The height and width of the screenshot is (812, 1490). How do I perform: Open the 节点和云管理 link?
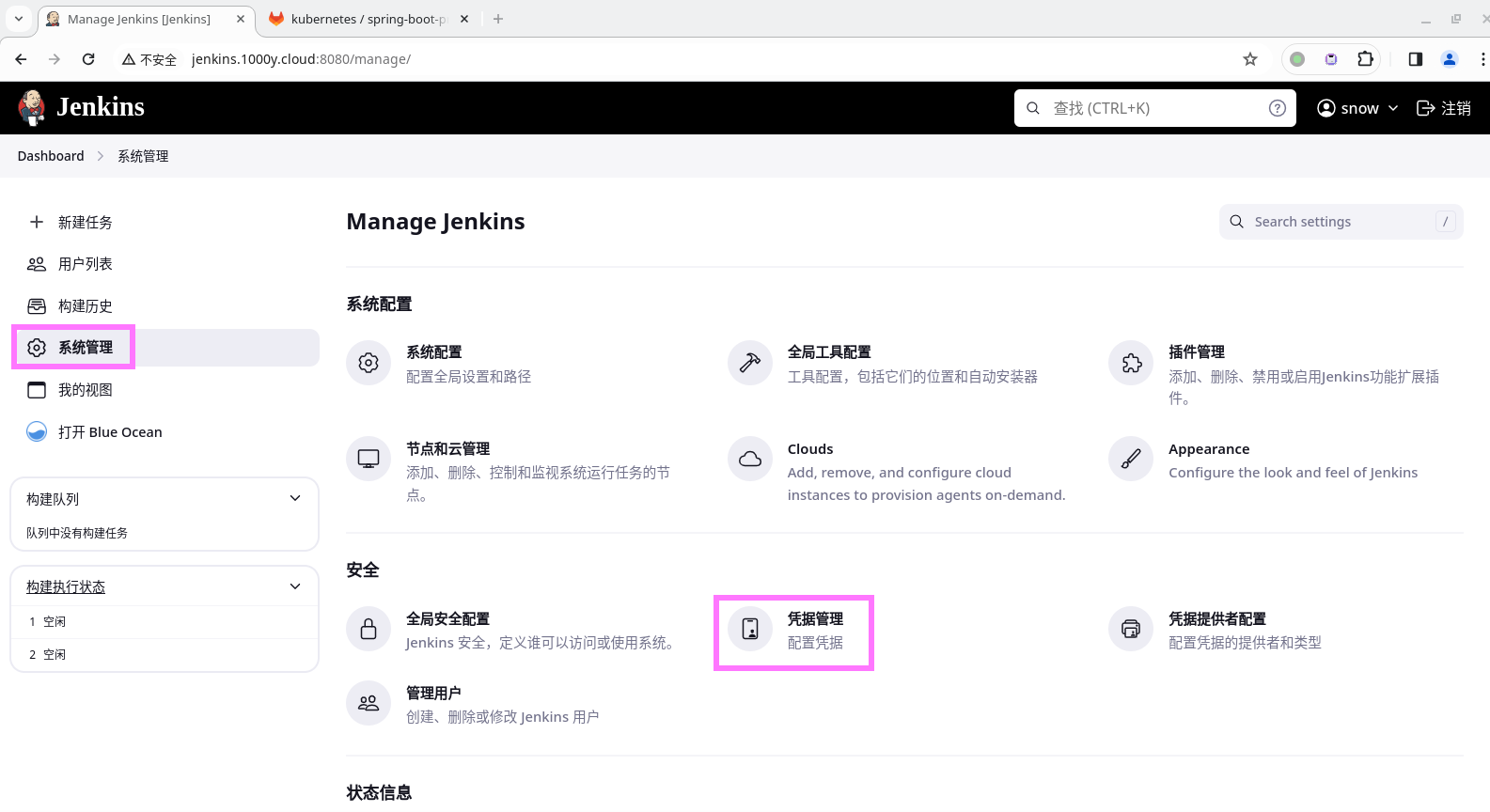tap(448, 449)
